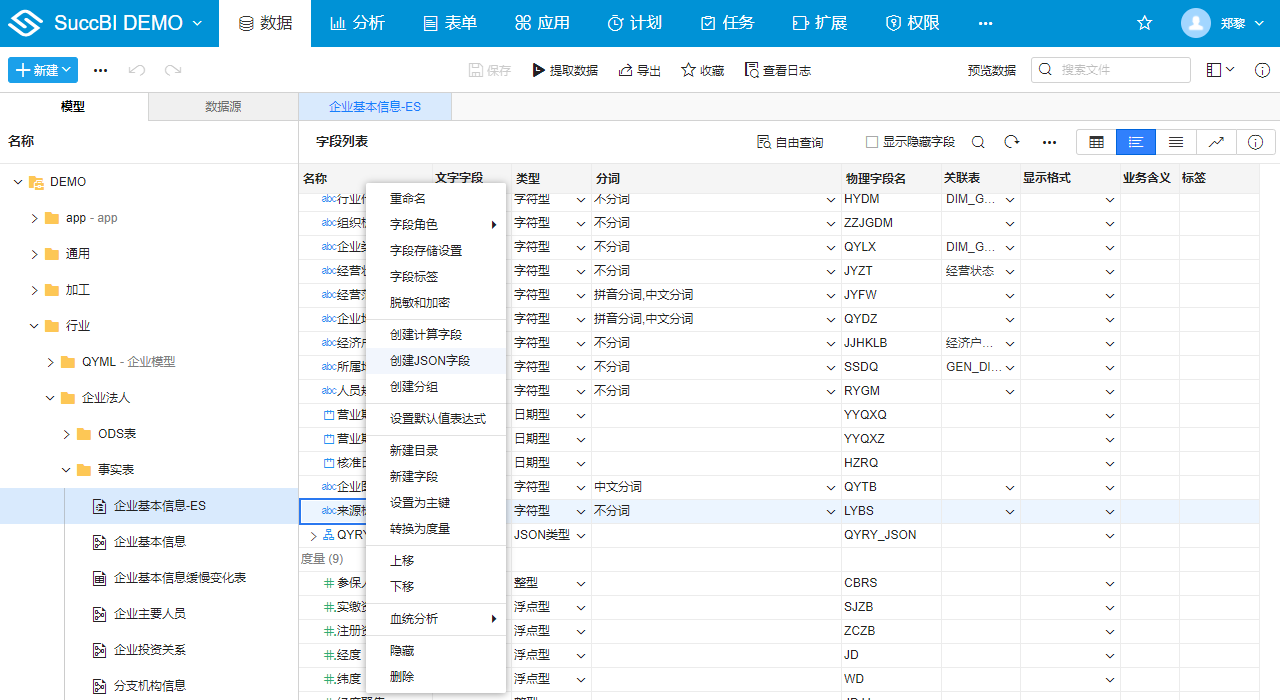The width and height of the screenshot is (1280, 700).
Task: Open 预览数据 to preview data
Action: (x=991, y=70)
